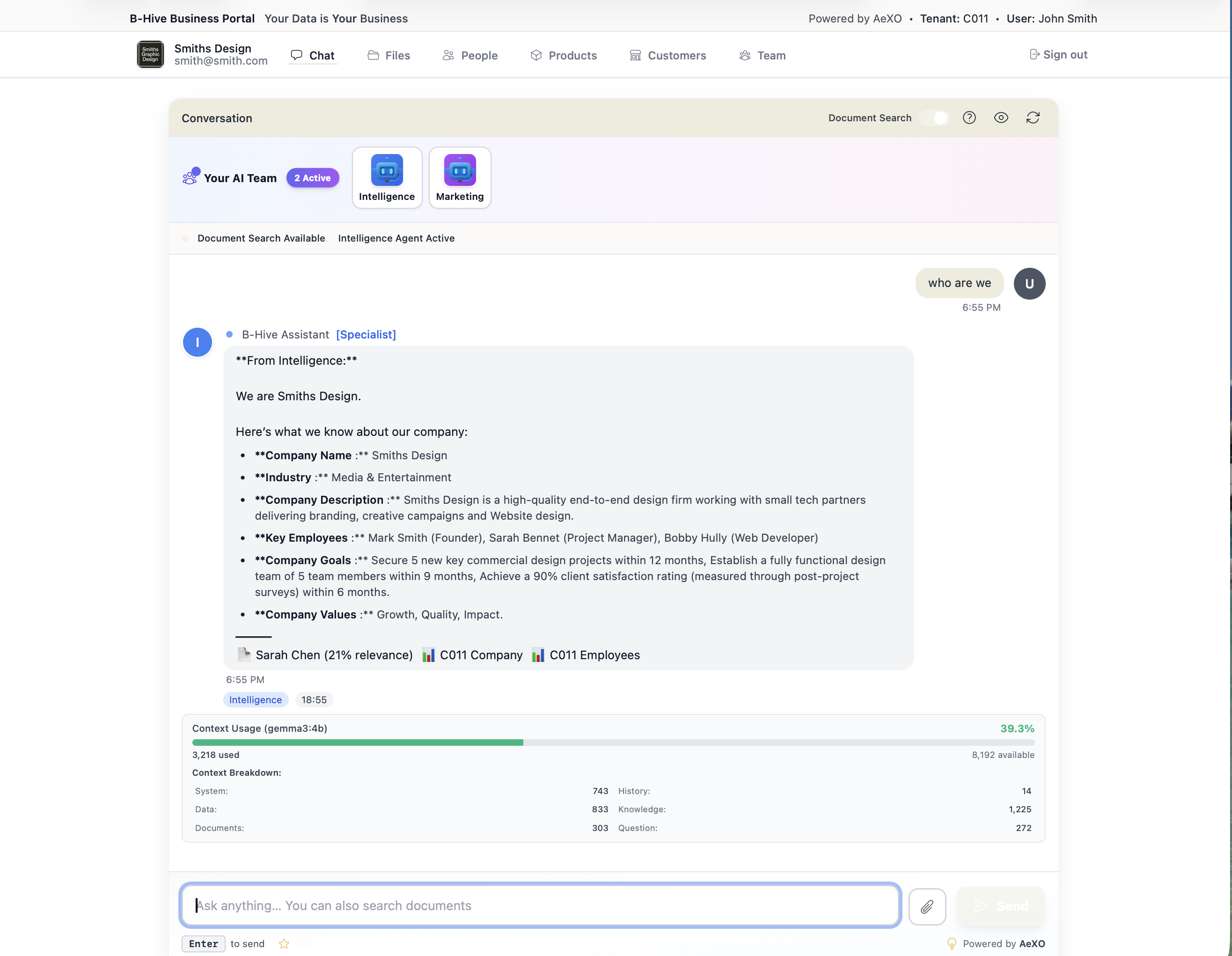Click Sign out
Viewport: 1232px width, 956px height.
pos(1058,54)
